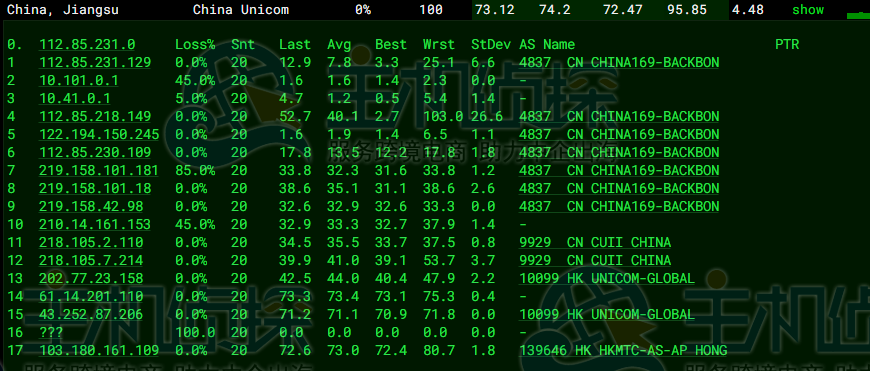This screenshot has width=870, height=371.
Task: Open IP link 61.14.201.110
Action: 91,296
